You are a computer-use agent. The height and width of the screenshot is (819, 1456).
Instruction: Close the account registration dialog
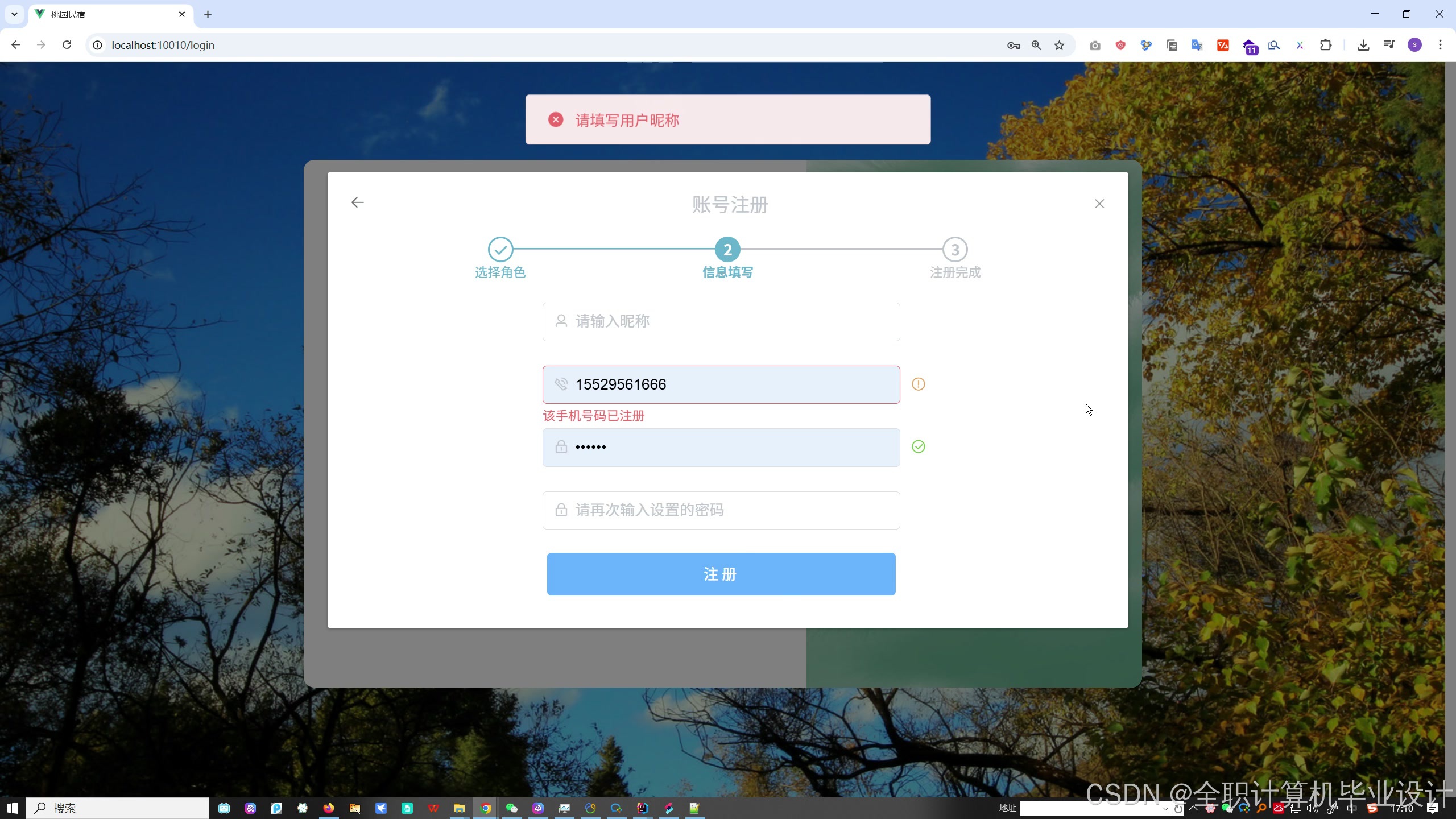point(1099,204)
